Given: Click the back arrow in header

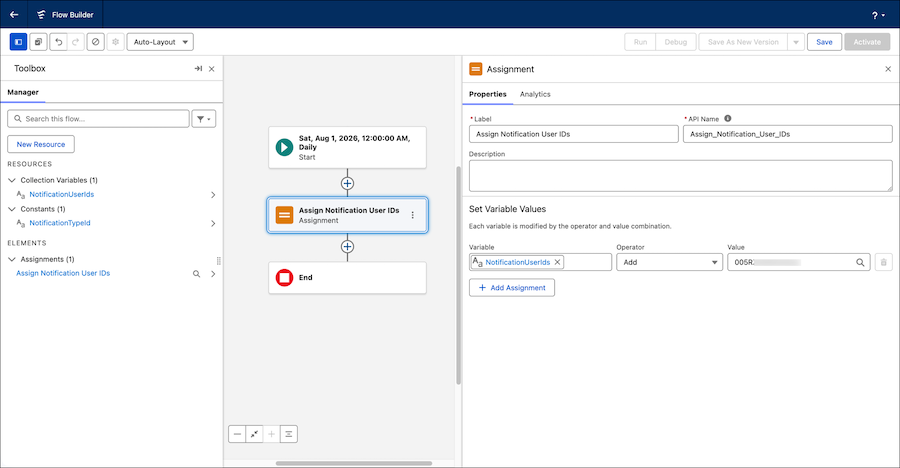Looking at the screenshot, I should pyautogui.click(x=14, y=14).
